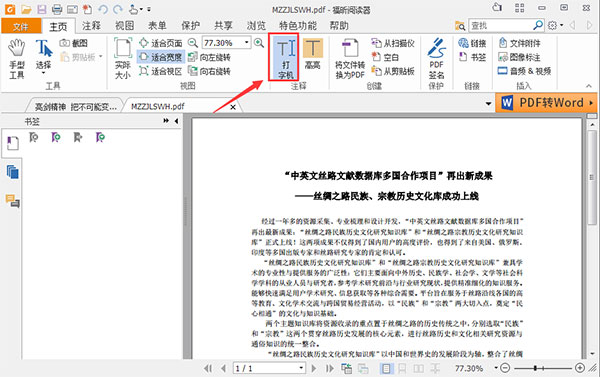The height and width of the screenshot is (377, 600).
Task: Switch to the 高剑精神 document tab
Action: coord(75,107)
